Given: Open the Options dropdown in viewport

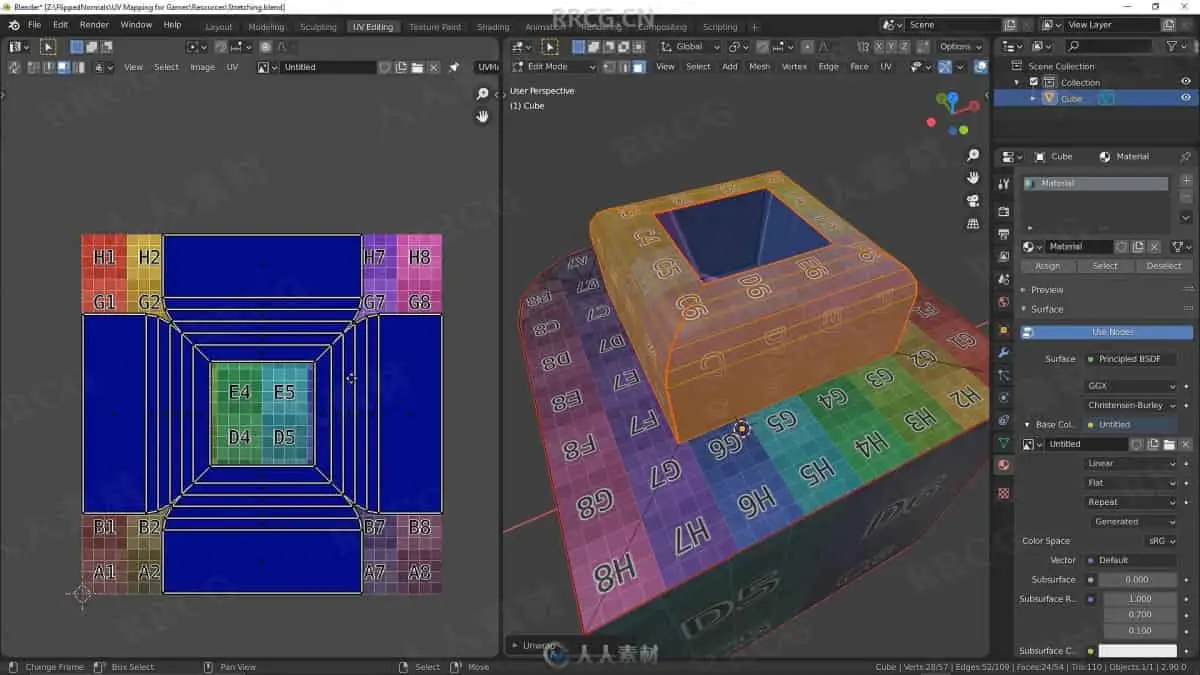Looking at the screenshot, I should point(960,46).
